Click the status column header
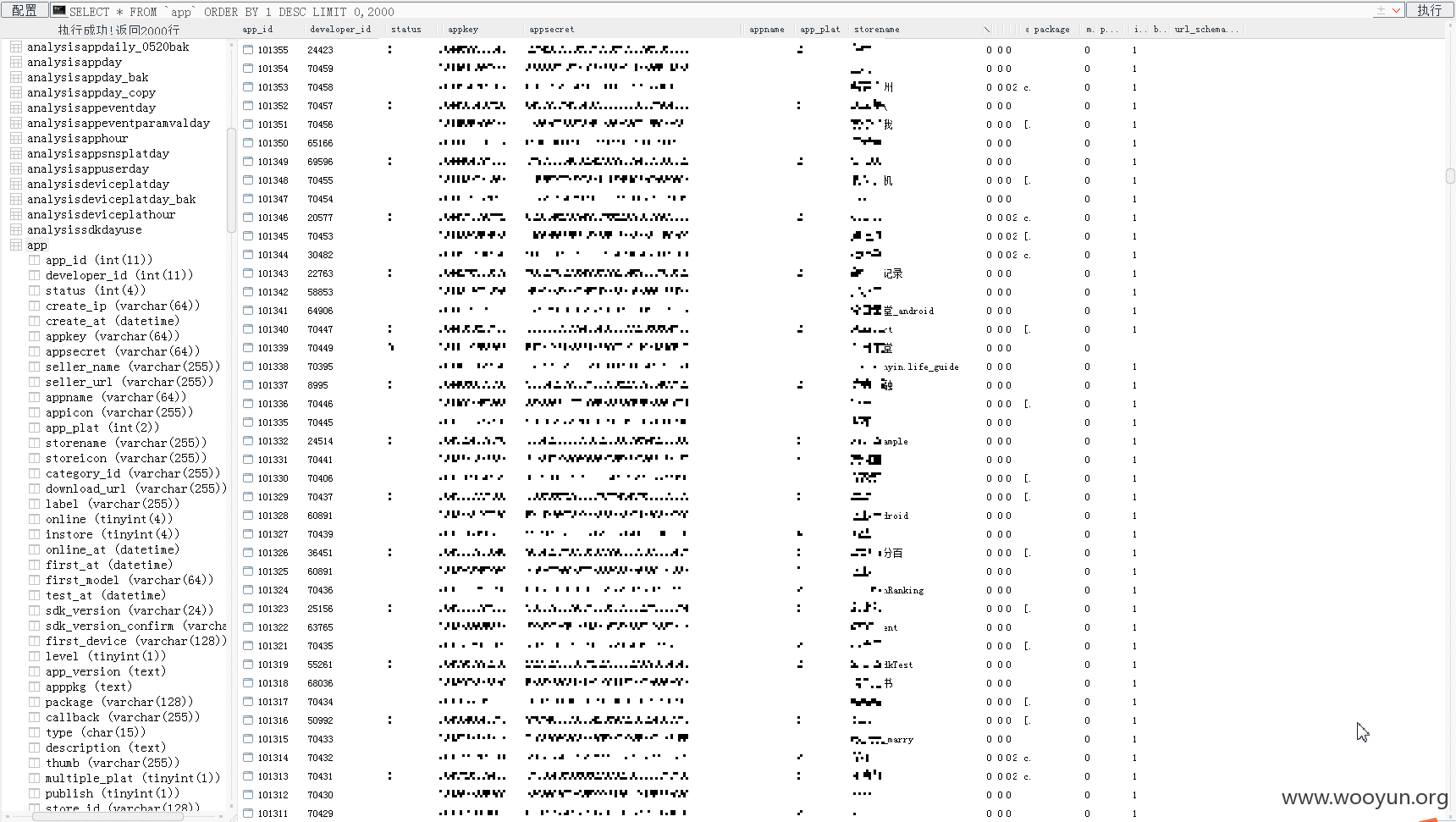The image size is (1456, 822). (406, 29)
